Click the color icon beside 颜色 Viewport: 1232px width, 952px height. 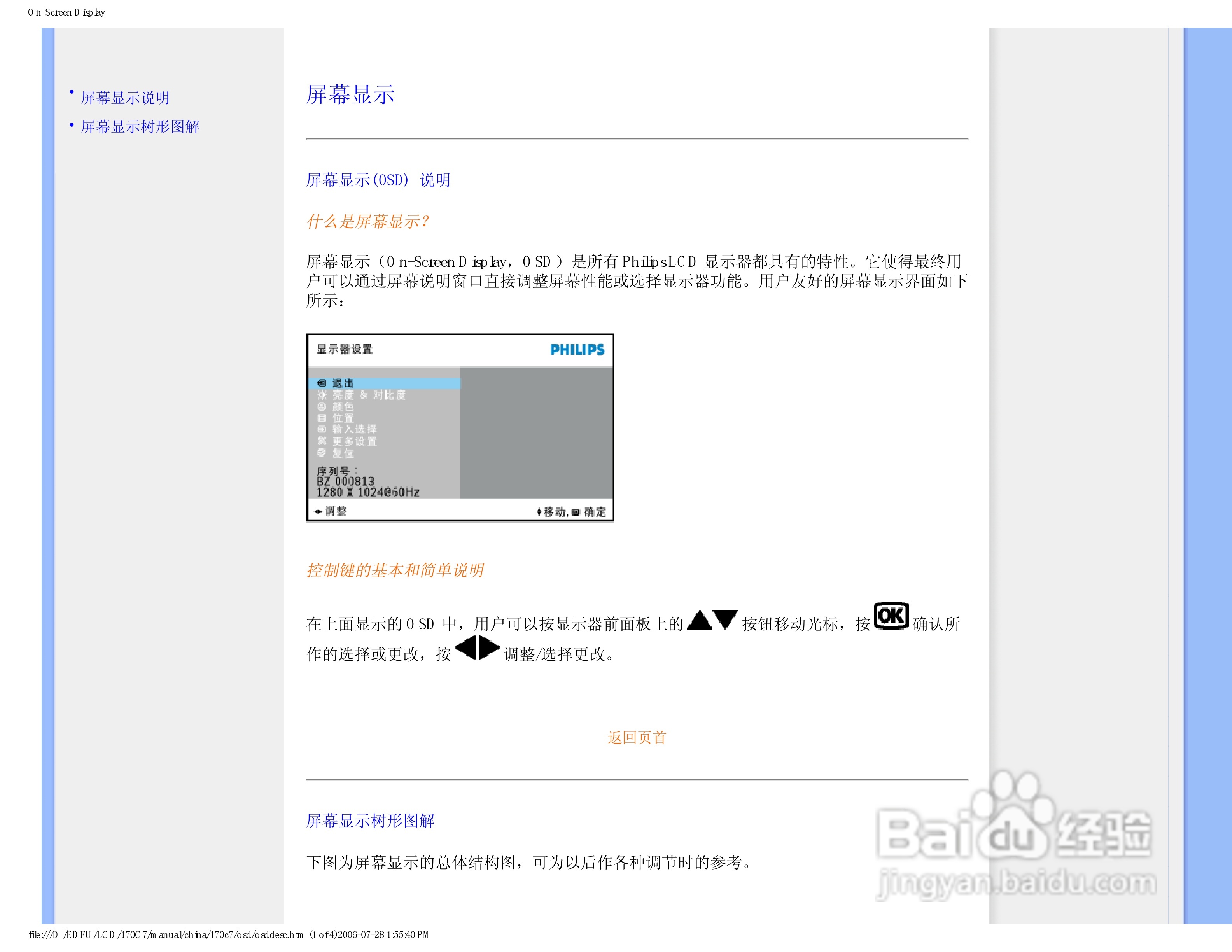322,407
